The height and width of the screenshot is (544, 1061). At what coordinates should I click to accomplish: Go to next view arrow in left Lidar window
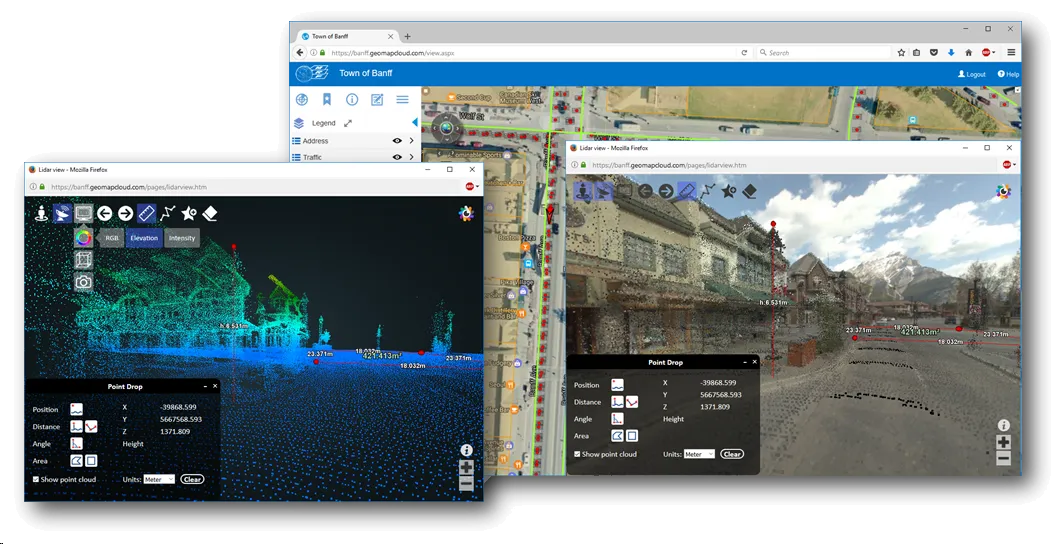125,214
